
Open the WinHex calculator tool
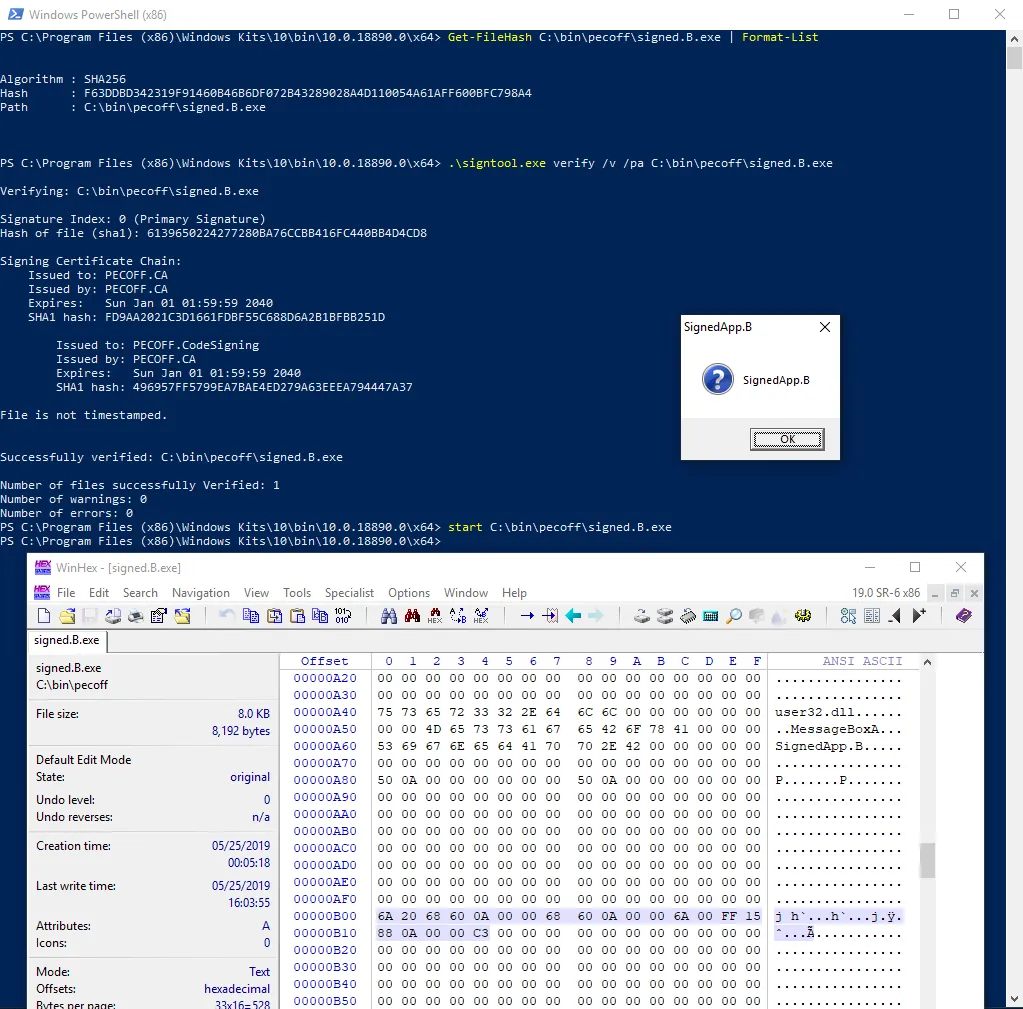(x=711, y=616)
